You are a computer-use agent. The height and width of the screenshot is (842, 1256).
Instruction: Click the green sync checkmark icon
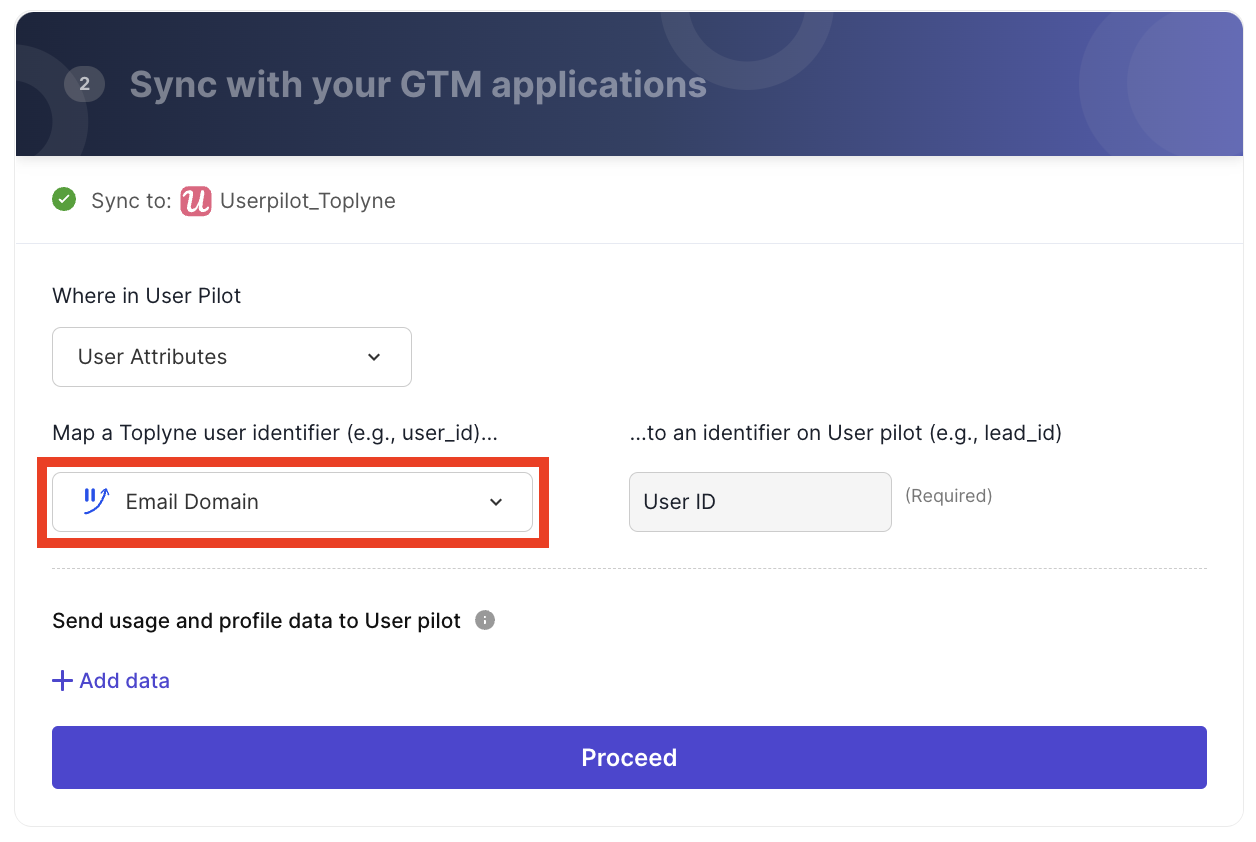pos(64,200)
